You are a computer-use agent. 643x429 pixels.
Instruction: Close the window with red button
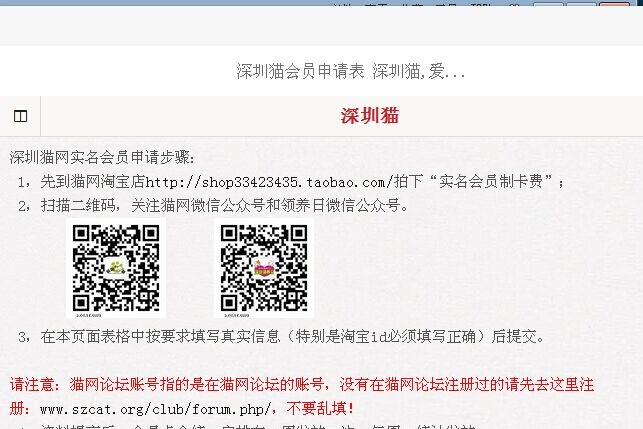(614, 3)
